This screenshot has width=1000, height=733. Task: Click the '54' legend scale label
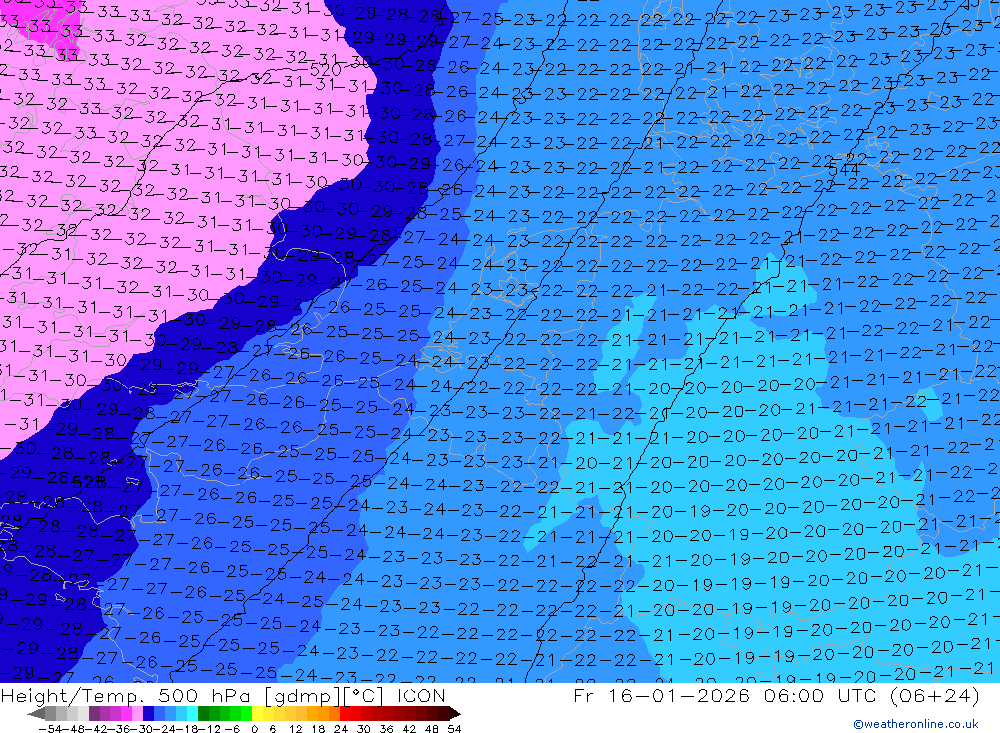[454, 729]
